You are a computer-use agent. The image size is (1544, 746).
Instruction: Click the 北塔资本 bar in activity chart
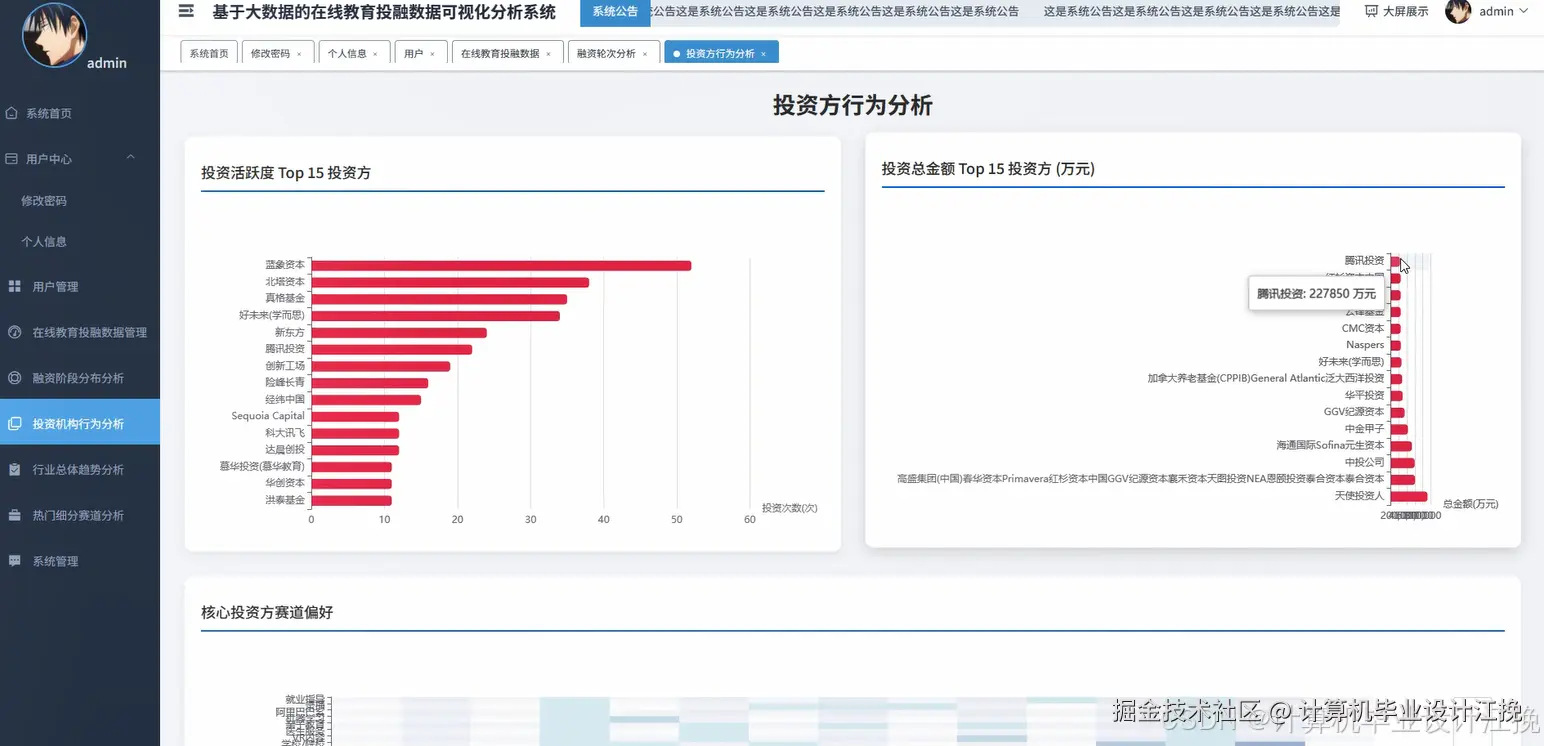(450, 282)
